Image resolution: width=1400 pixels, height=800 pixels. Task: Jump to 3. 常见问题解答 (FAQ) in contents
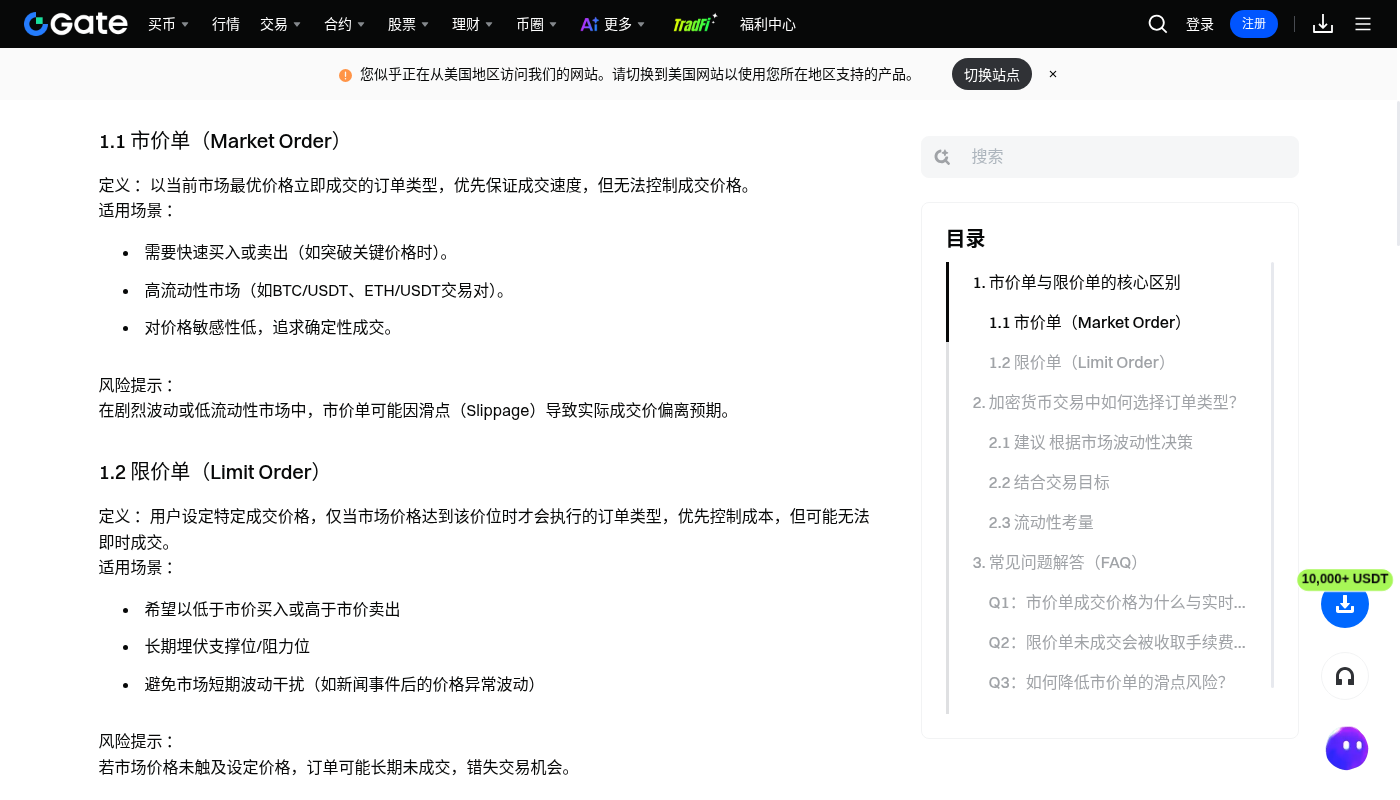[x=1056, y=563]
